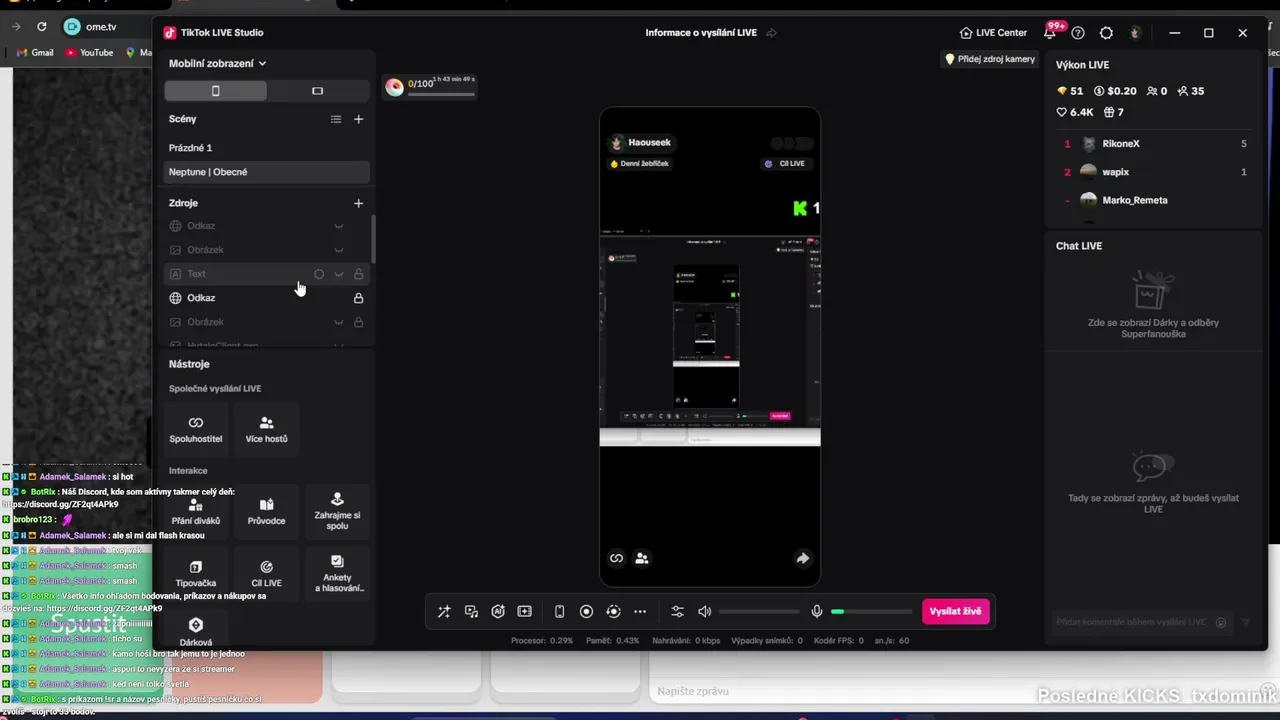Open the Průvodce tool
The width and height of the screenshot is (1280, 720).
coord(266,511)
